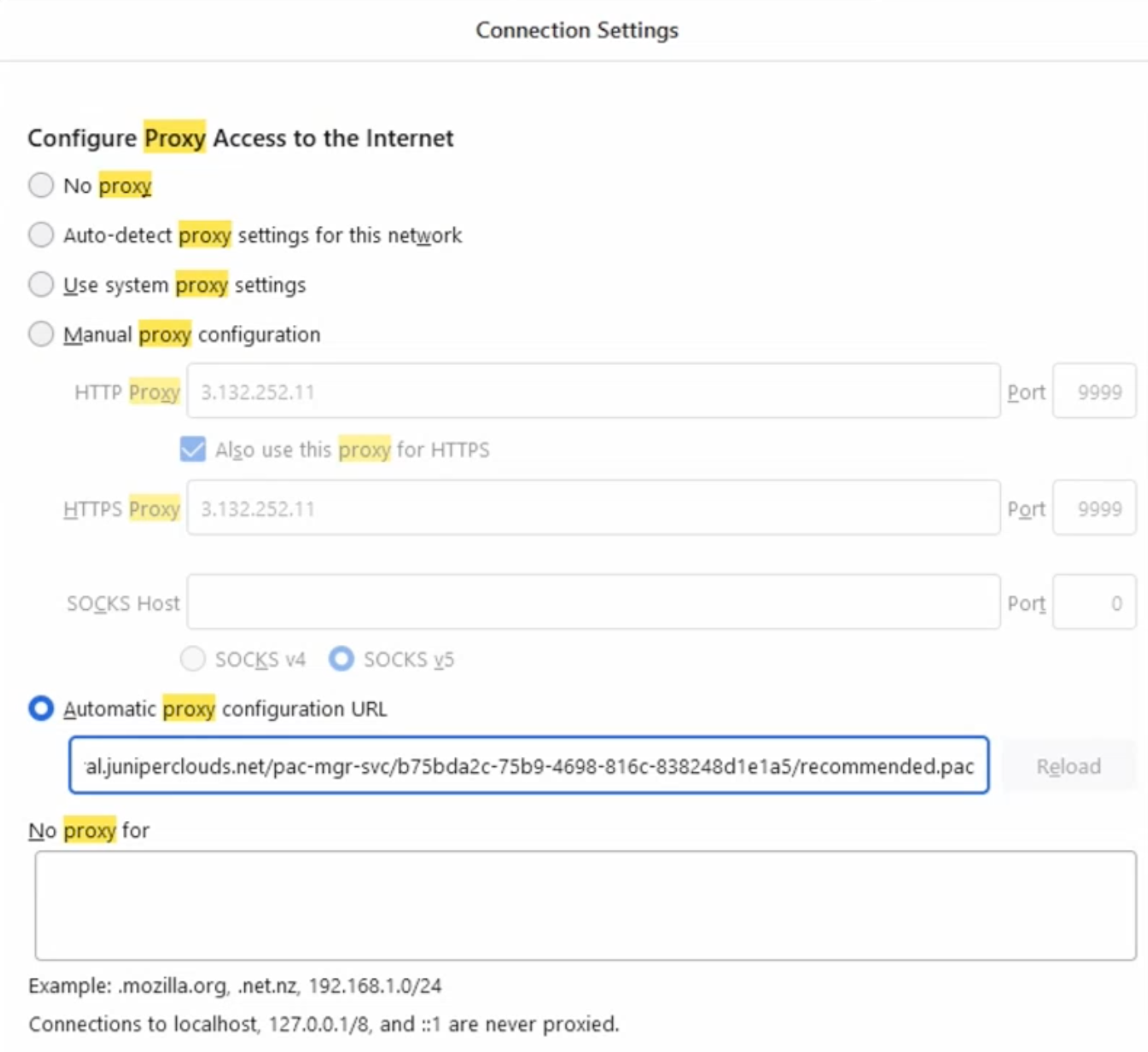1148x1052 pixels.
Task: Click the HTTP Proxy address field
Action: coord(593,391)
